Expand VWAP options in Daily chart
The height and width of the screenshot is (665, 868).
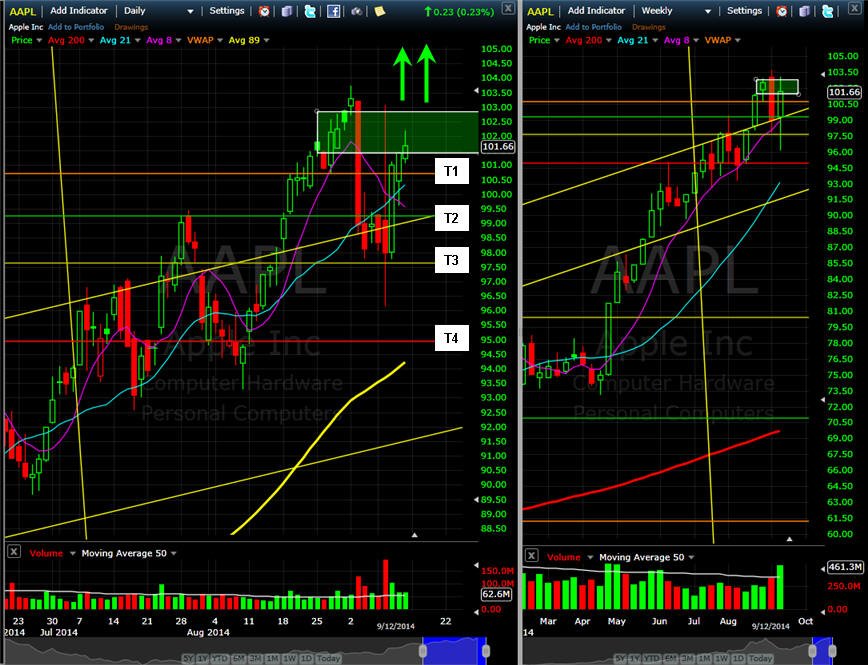click(x=220, y=40)
